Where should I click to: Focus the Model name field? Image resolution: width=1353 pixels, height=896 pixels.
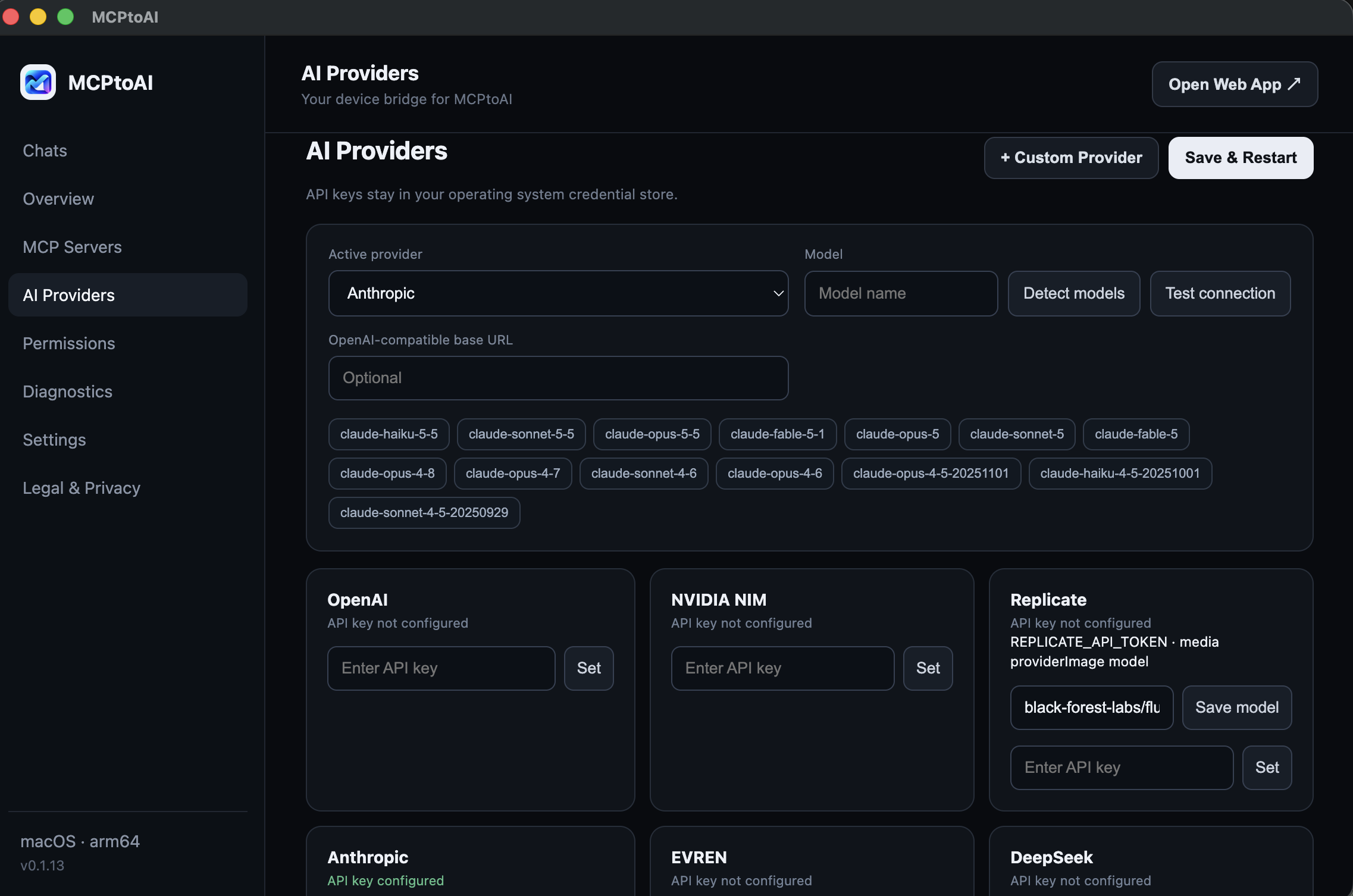(901, 293)
